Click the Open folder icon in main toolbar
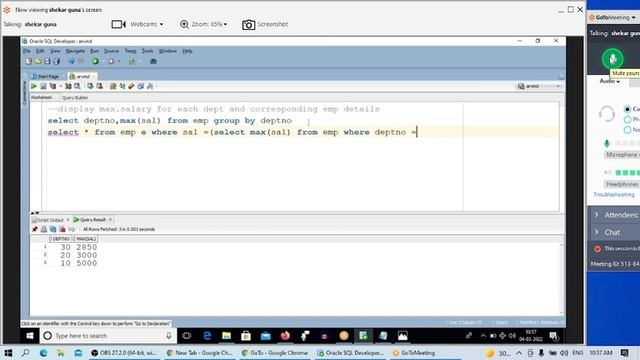Image resolution: width=640 pixels, height=360 pixels. [x=38, y=61]
